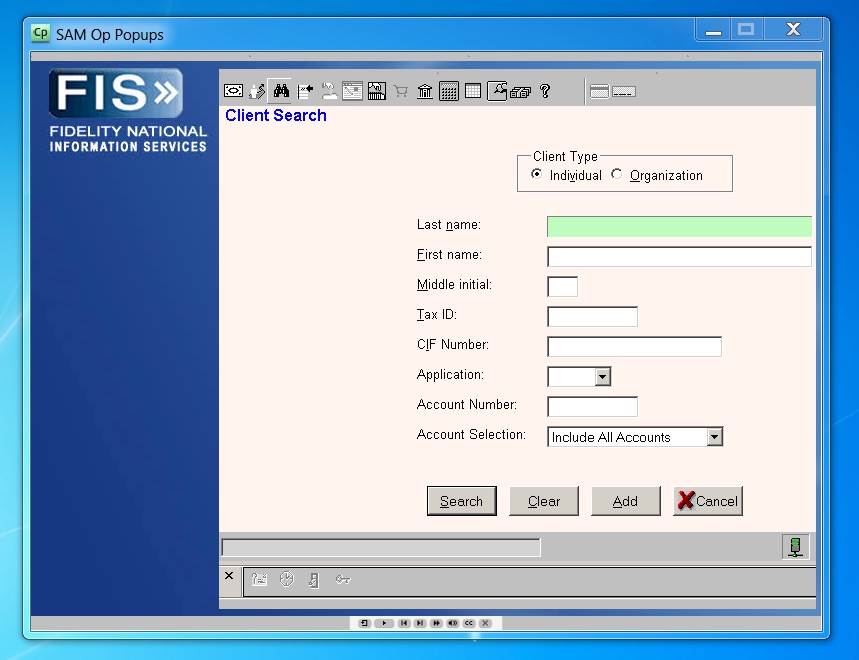Viewport: 859px width, 660px height.
Task: Click fast forward in playback bar
Action: point(437,623)
